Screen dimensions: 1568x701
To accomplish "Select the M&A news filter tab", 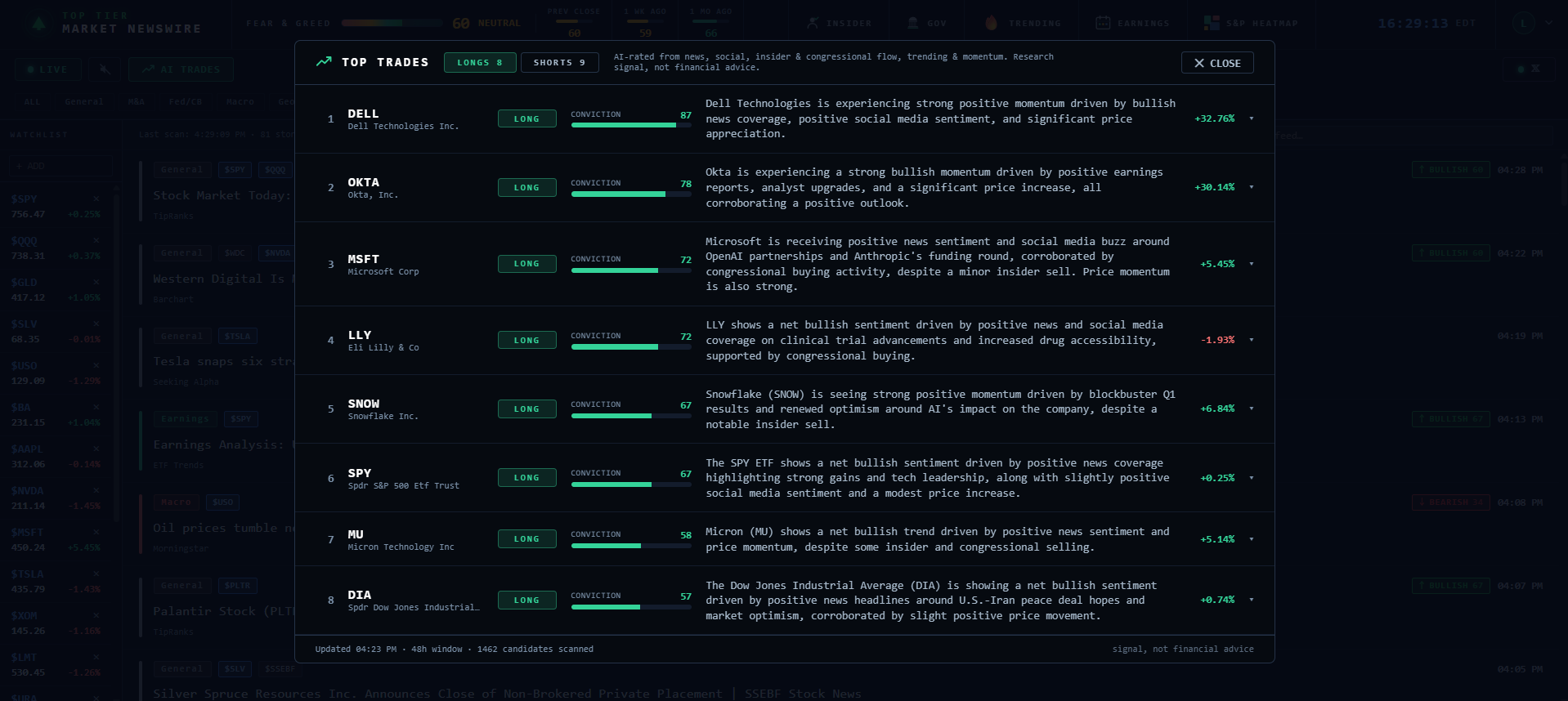I will 136,102.
